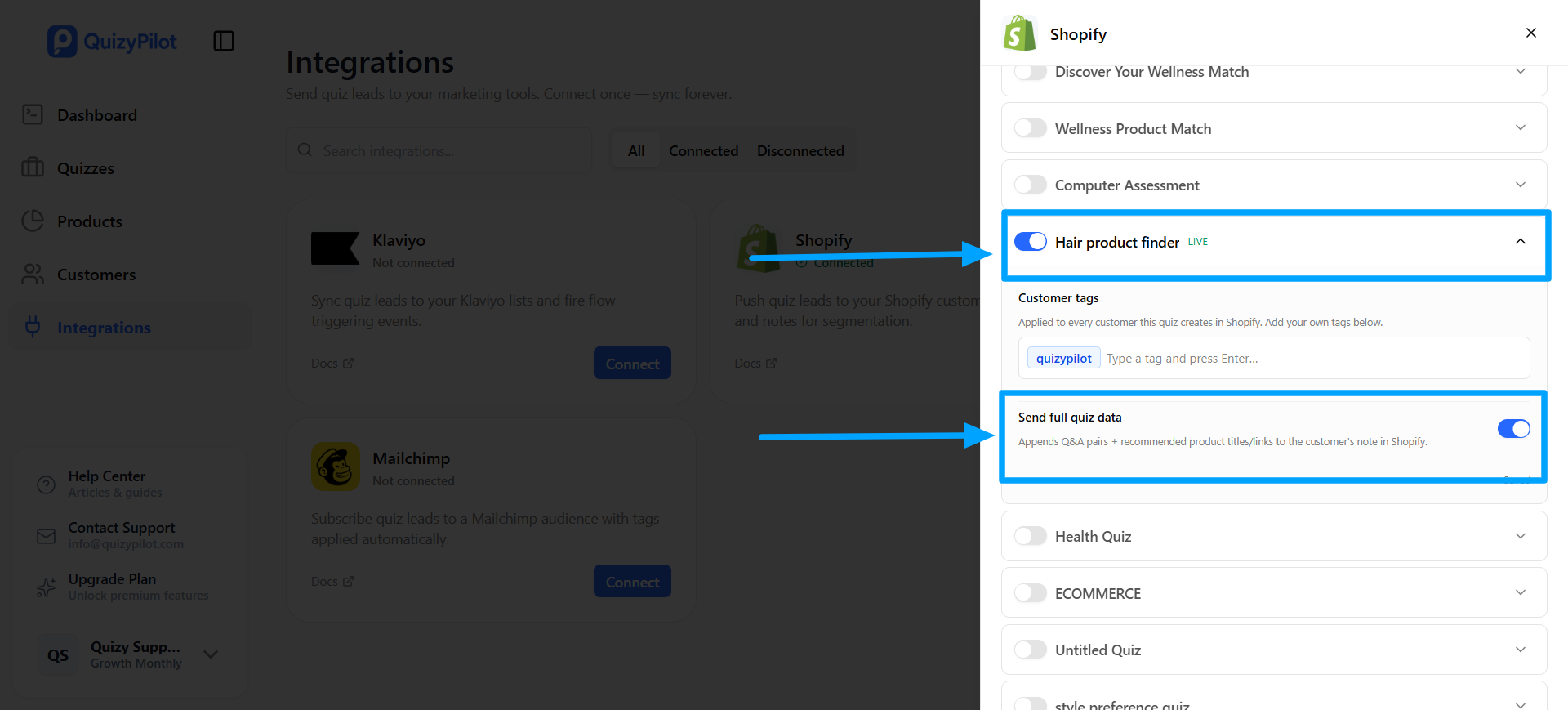
Task: Click the Upgrade Plan sparkle icon
Action: 47,587
